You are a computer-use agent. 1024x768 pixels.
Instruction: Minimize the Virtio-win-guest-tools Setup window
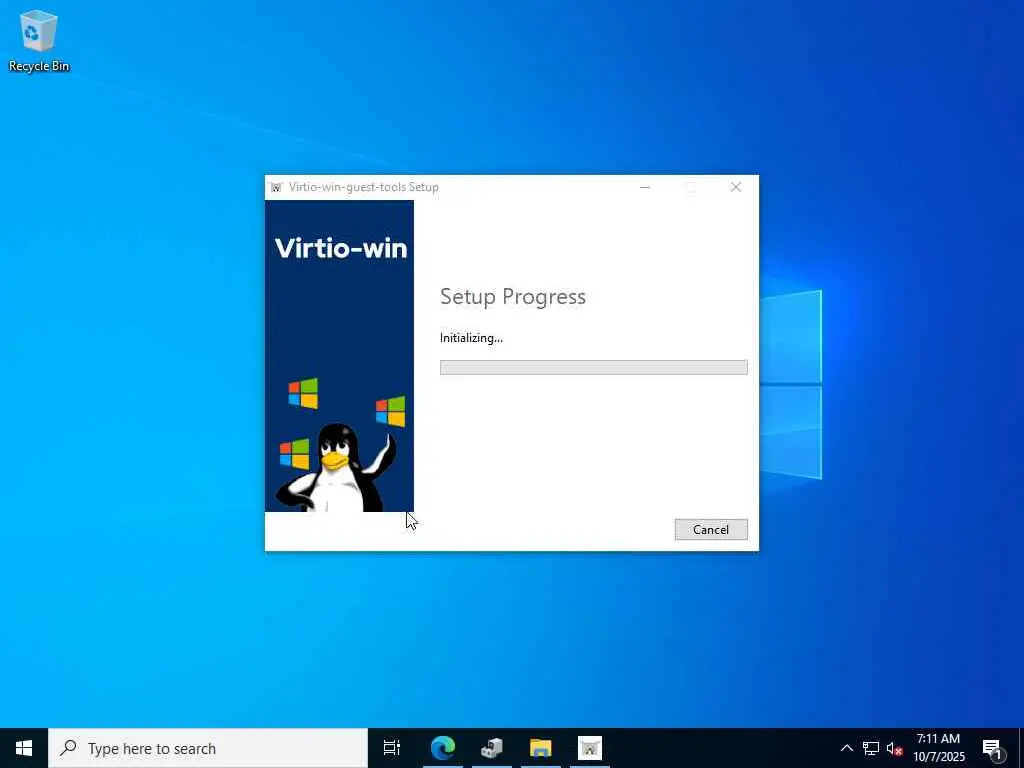[645, 187]
